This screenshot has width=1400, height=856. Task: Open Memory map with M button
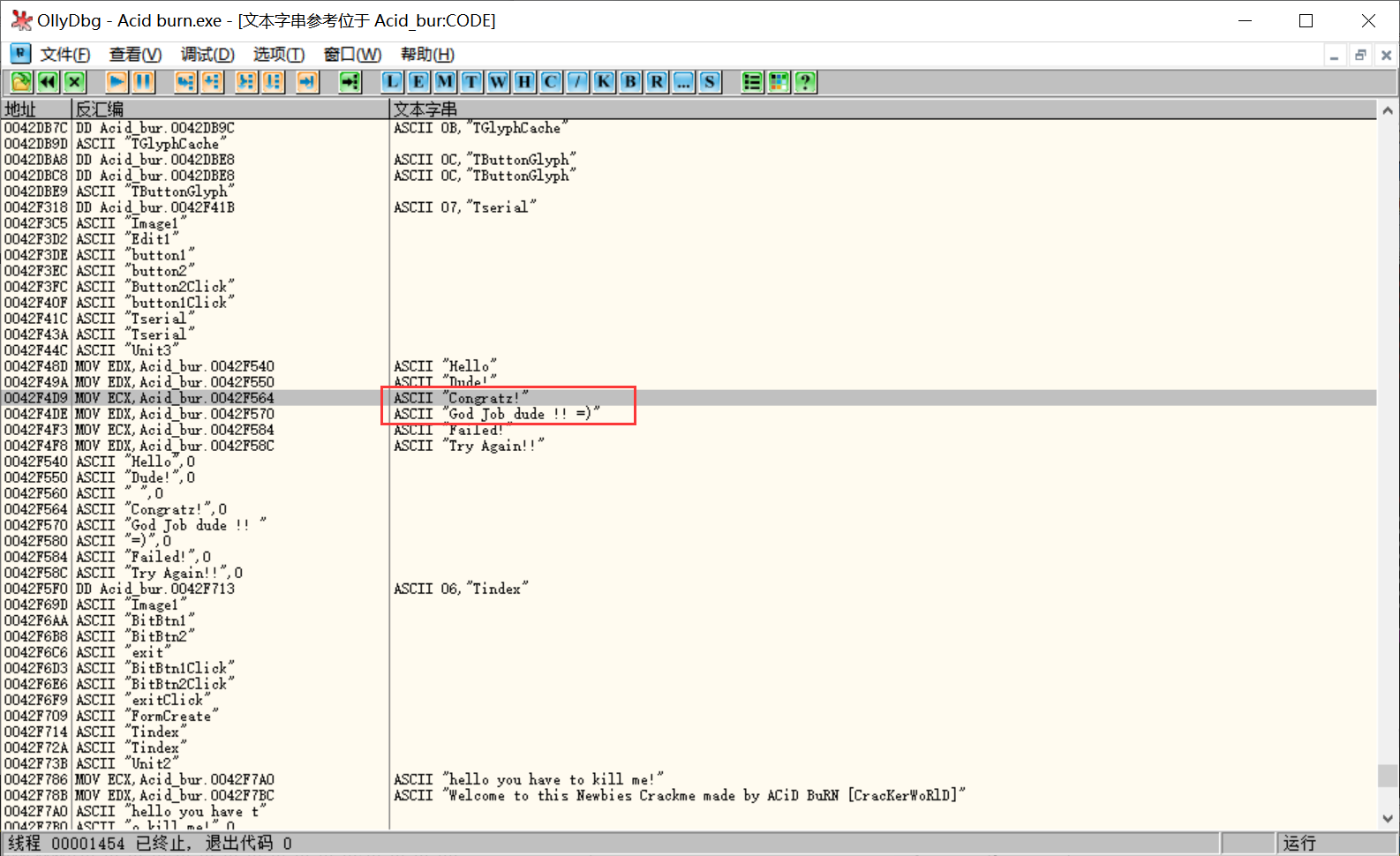445,82
